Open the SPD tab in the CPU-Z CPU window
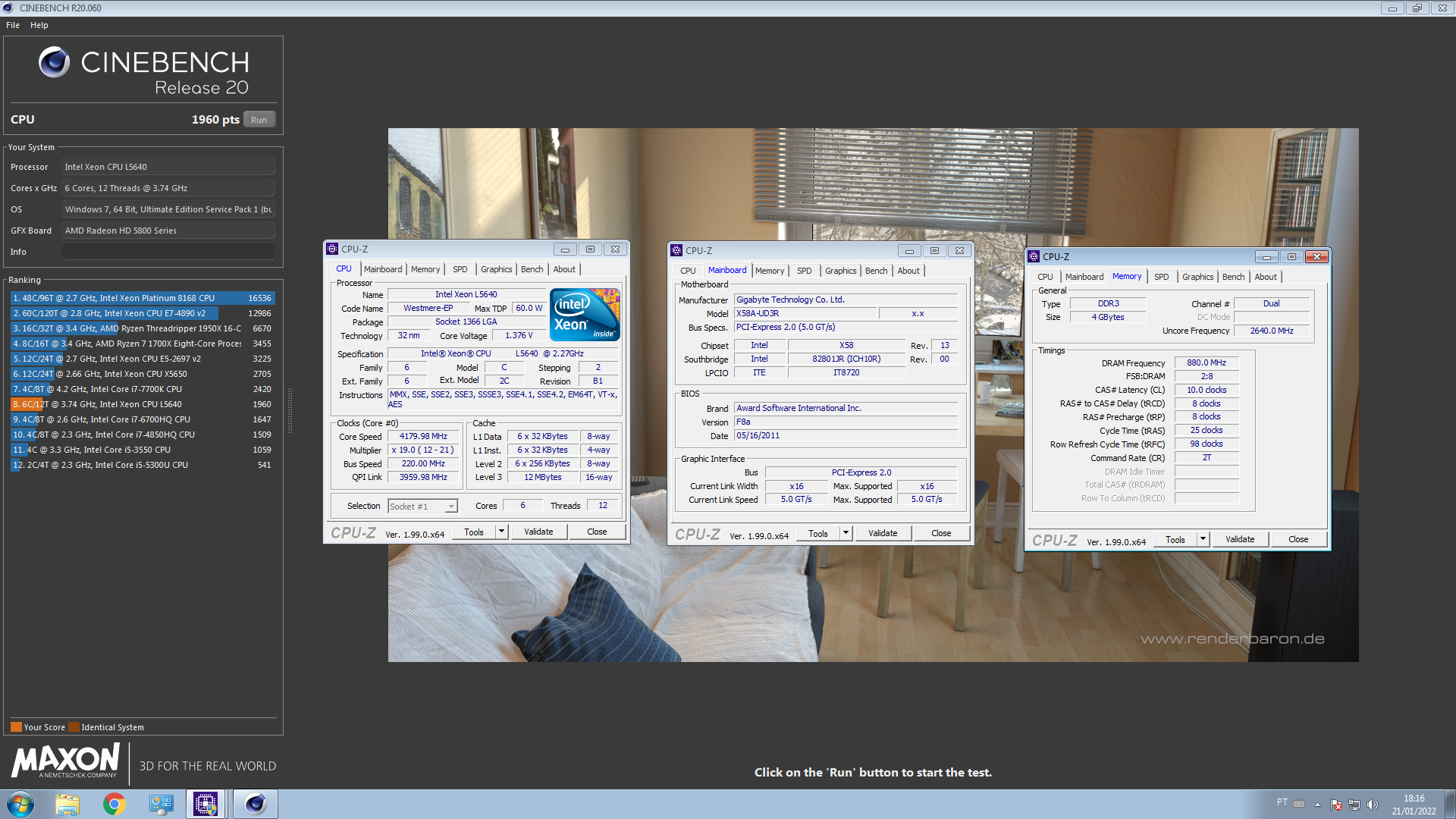 (x=460, y=269)
